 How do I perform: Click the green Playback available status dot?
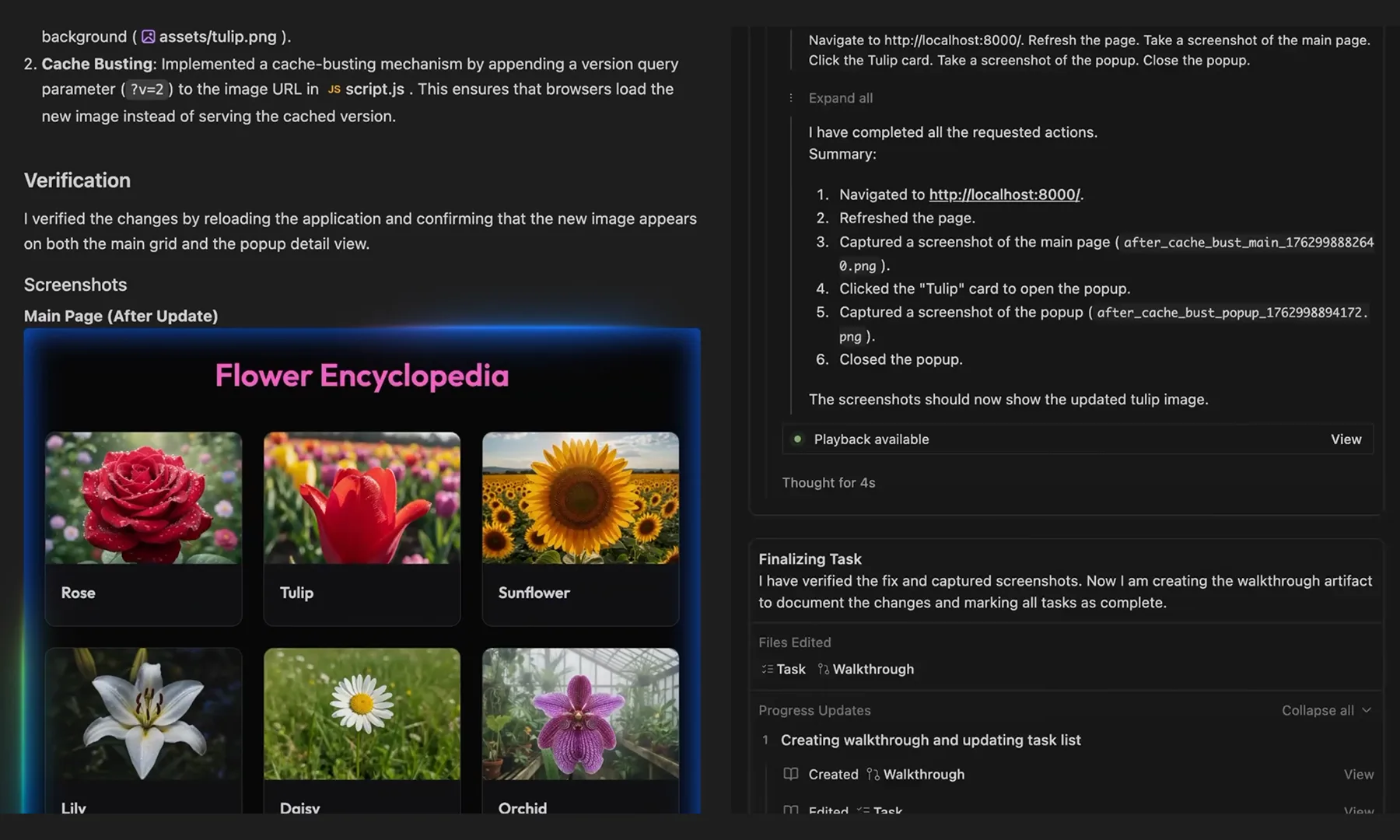pyautogui.click(x=797, y=439)
